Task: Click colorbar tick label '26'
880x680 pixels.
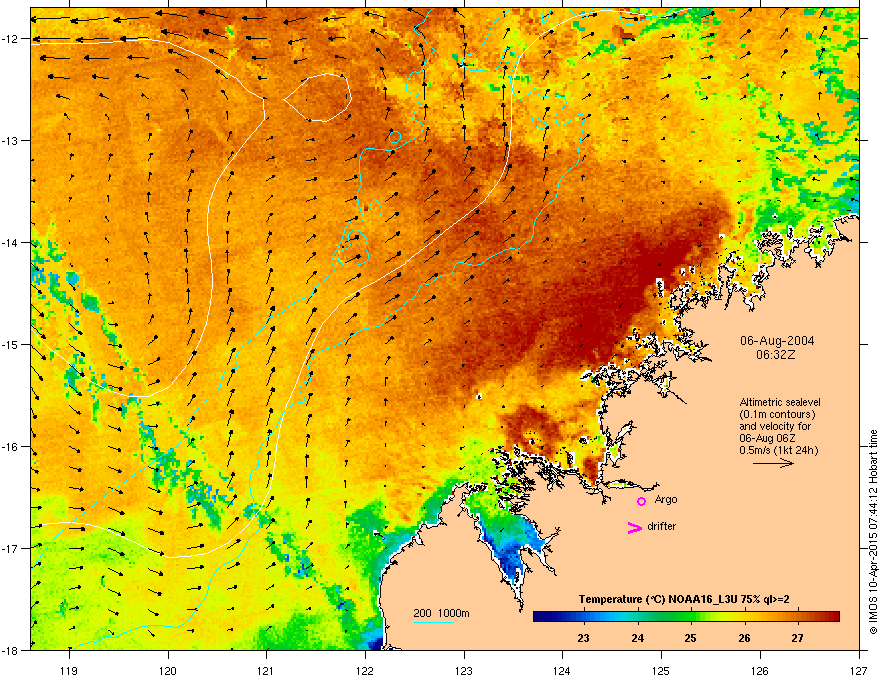Action: coord(744,638)
